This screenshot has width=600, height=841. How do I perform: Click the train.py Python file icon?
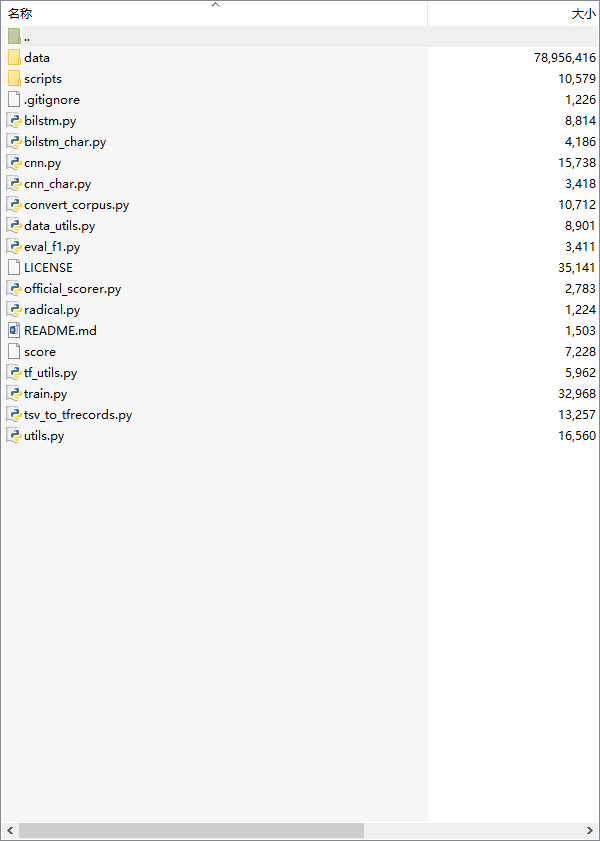pos(14,394)
